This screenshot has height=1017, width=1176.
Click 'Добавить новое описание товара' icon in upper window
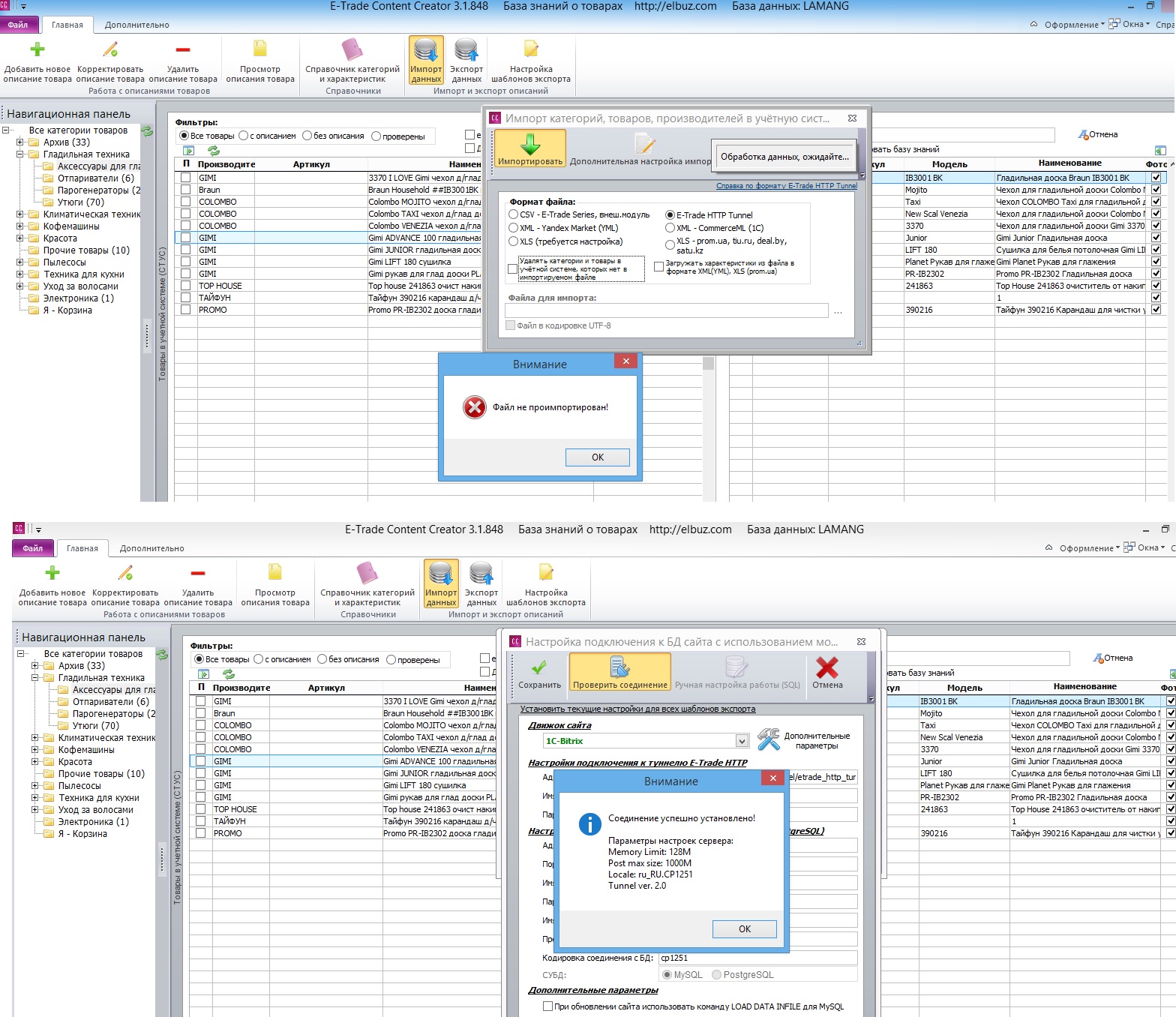[x=37, y=50]
